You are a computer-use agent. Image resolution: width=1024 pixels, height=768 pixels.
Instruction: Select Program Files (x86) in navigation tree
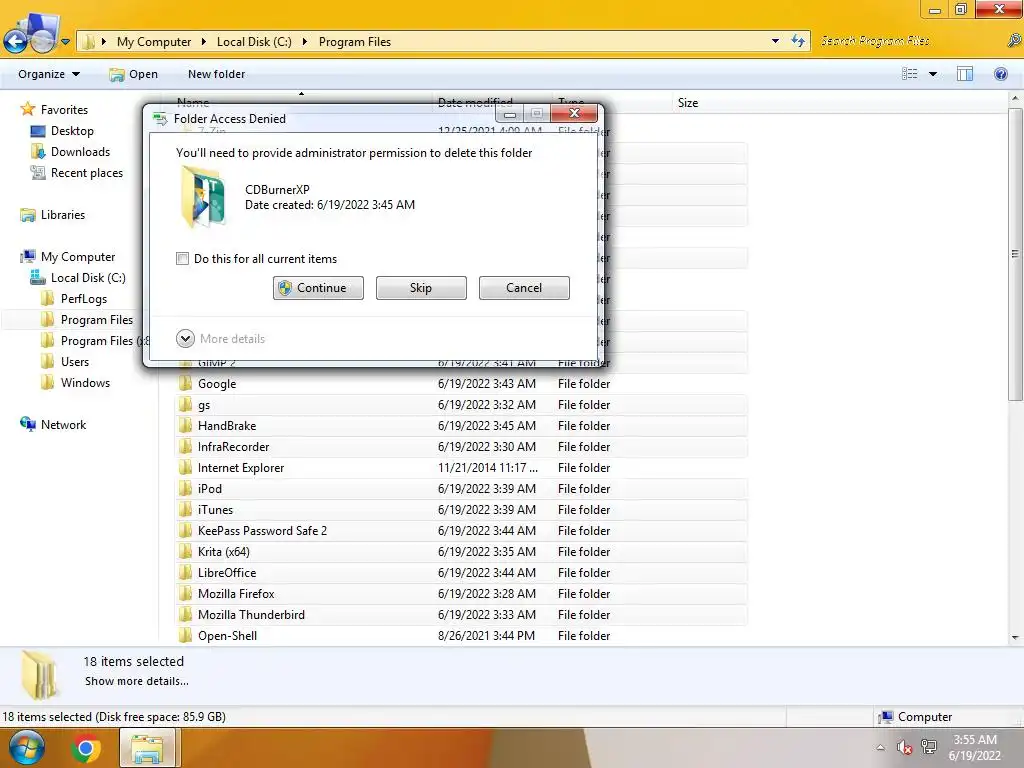tap(105, 340)
